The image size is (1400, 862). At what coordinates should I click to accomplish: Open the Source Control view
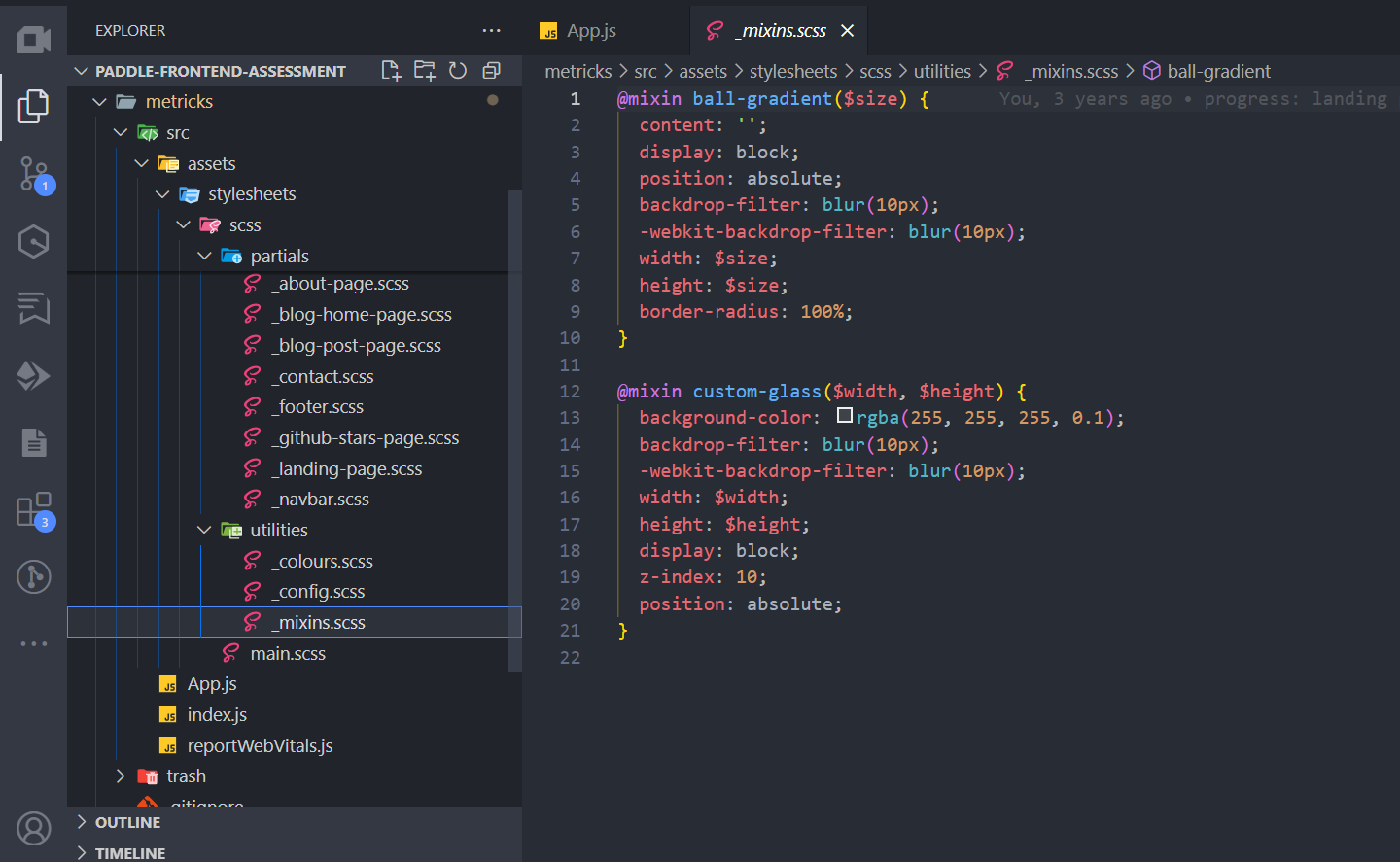[33, 175]
